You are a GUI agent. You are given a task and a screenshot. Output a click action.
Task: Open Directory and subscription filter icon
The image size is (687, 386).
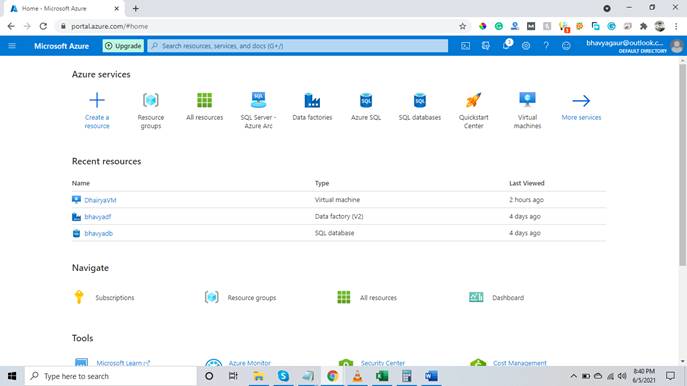485,46
